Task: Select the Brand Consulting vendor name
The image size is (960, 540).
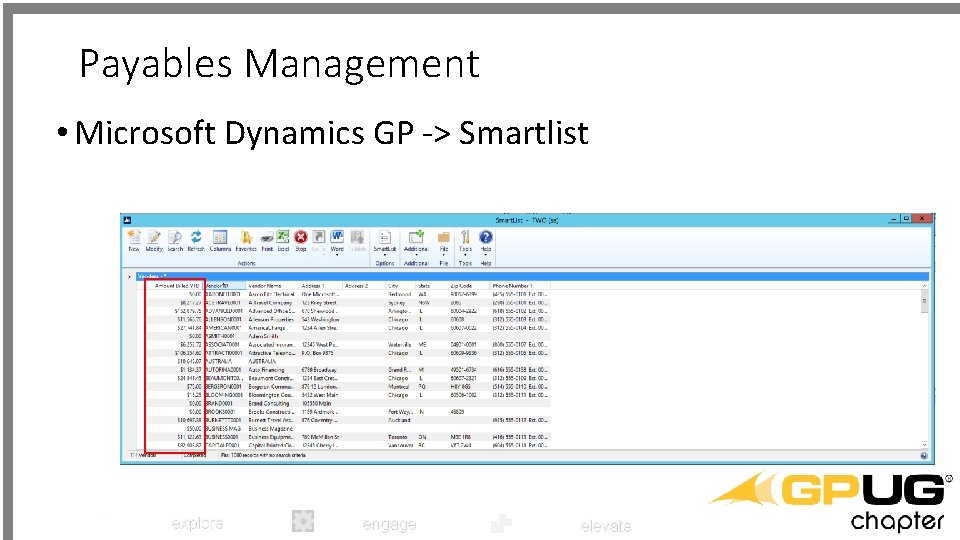Action: pos(269,403)
